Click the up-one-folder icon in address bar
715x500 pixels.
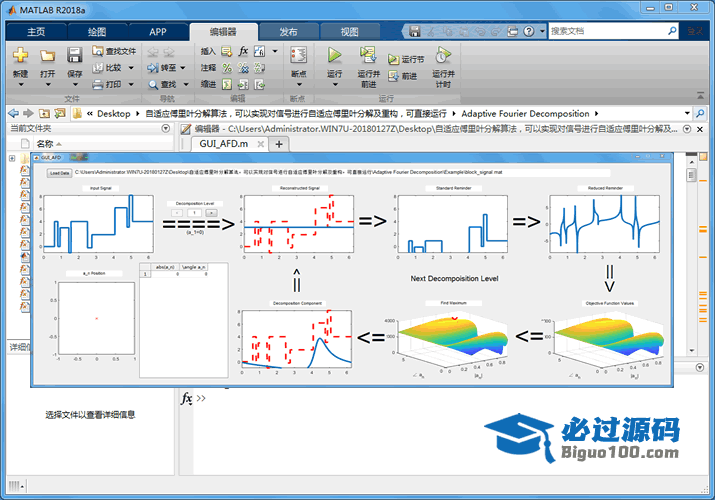click(x=44, y=113)
